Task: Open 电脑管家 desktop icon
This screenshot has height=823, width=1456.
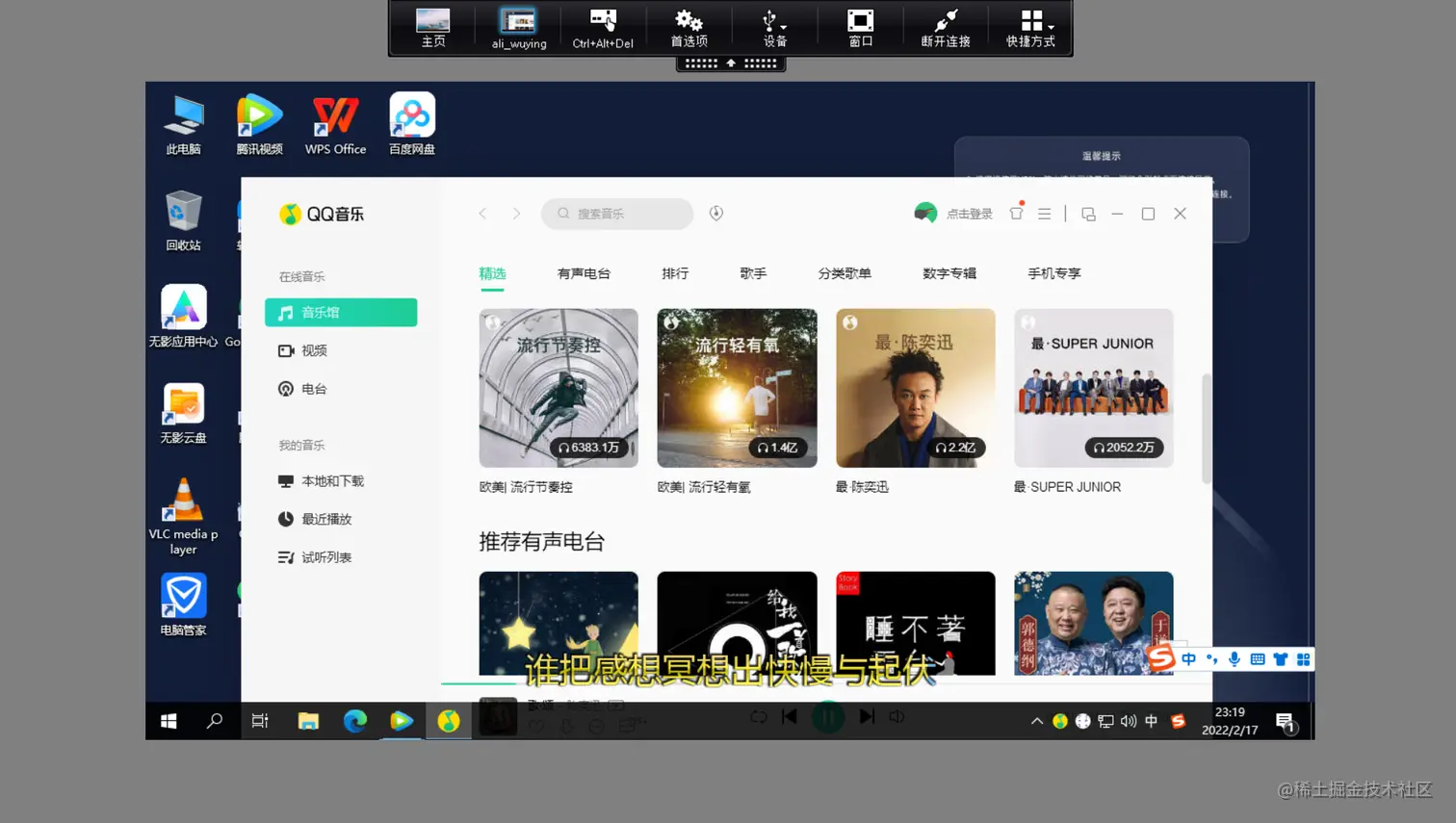Action: (x=183, y=605)
